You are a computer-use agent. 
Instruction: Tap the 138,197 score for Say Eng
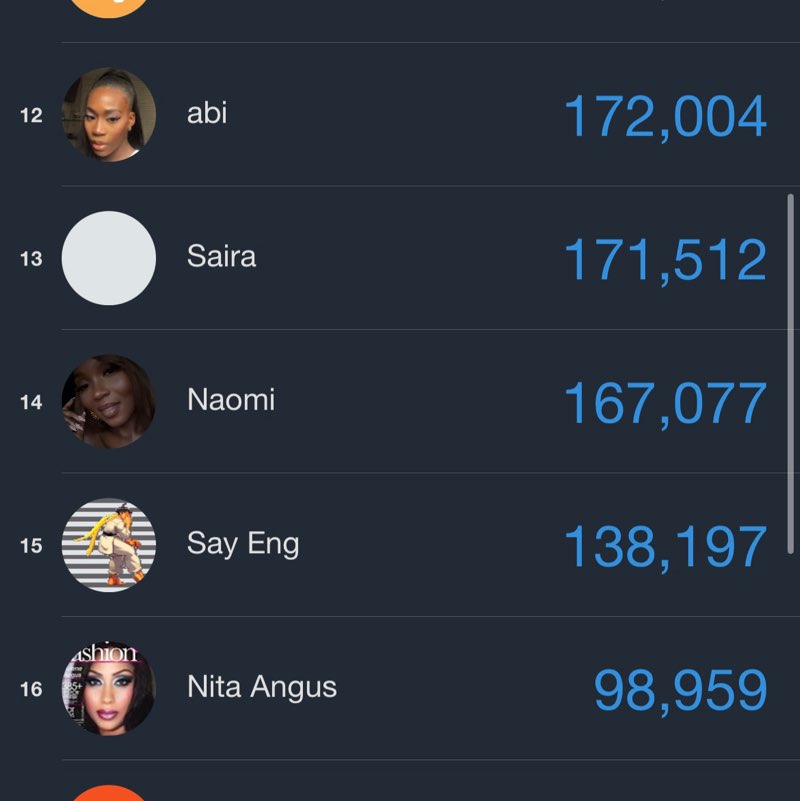pos(665,547)
